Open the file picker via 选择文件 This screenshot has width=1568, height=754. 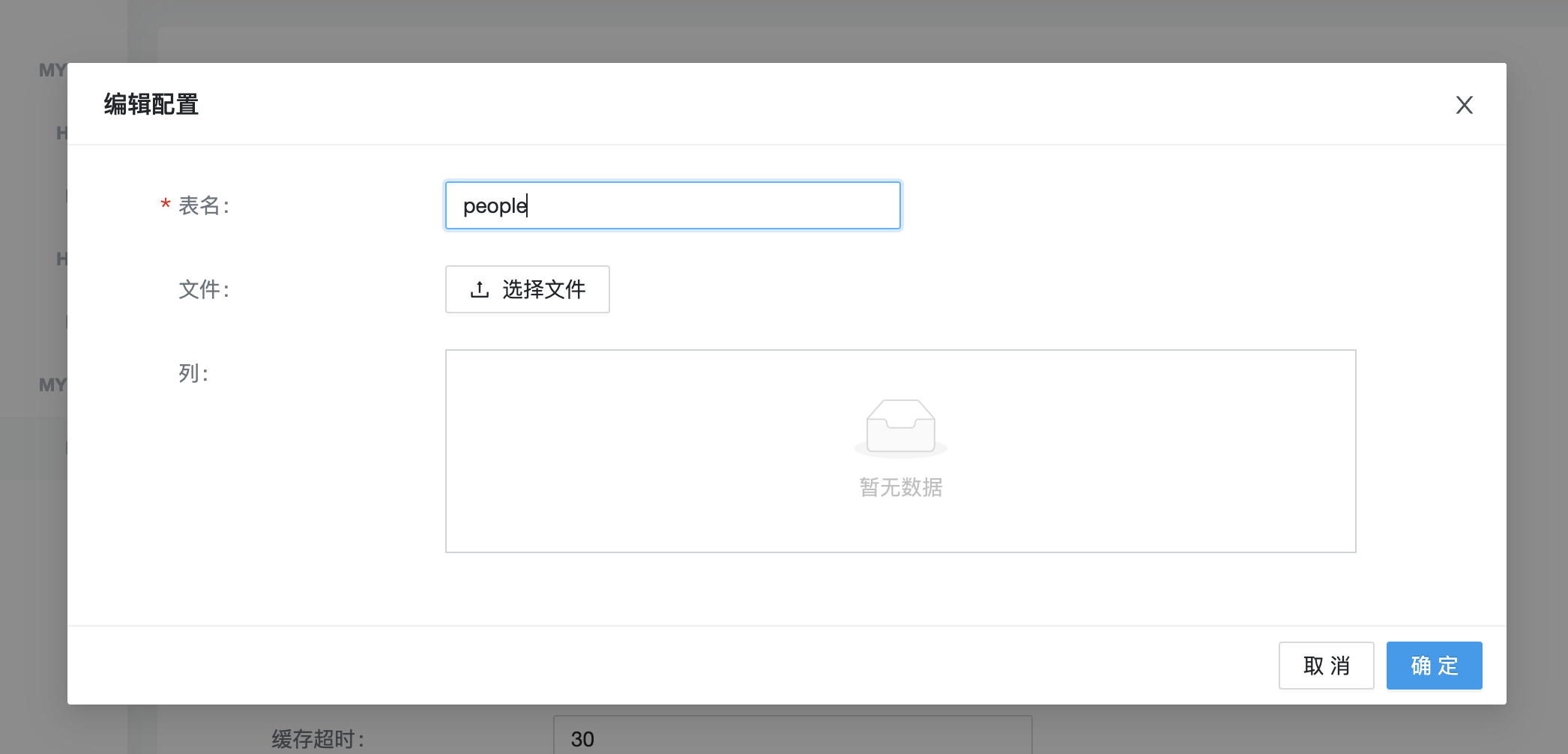pos(528,289)
